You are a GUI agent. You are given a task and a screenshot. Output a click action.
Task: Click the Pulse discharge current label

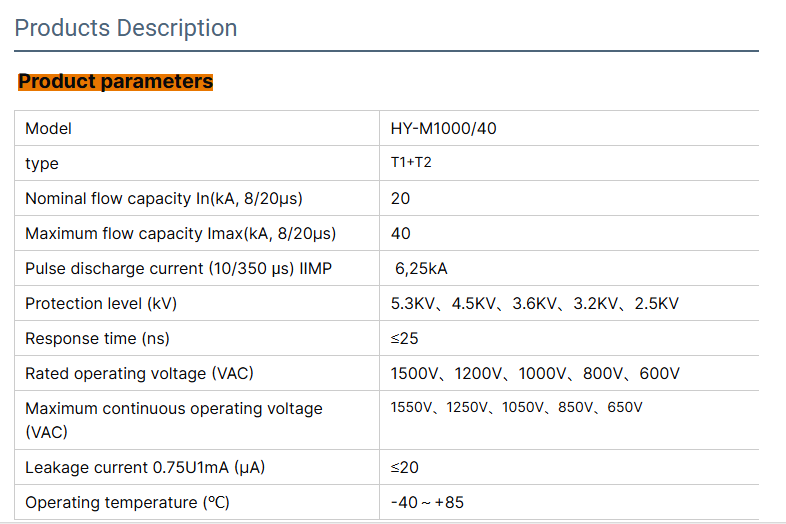click(x=178, y=269)
